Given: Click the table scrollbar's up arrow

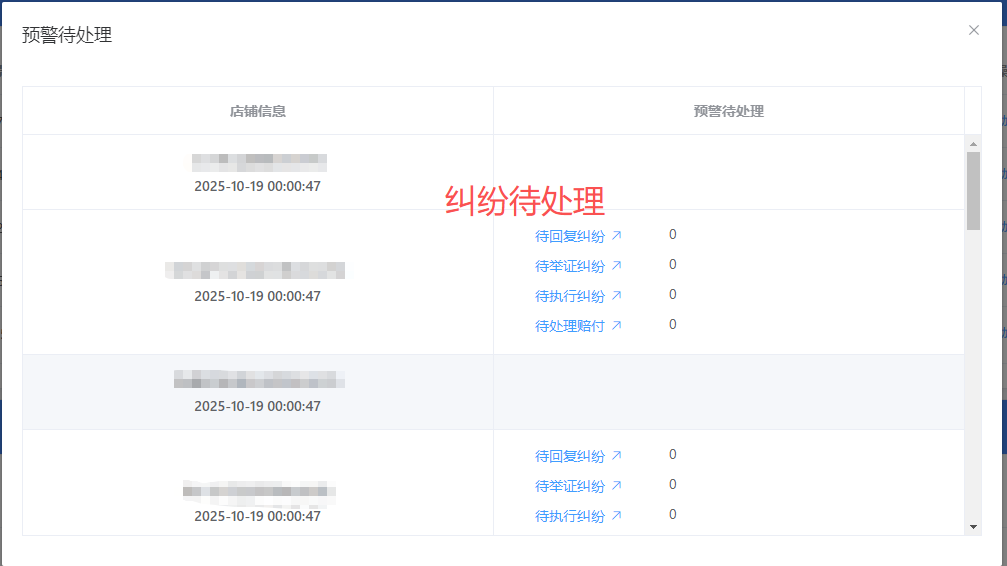Looking at the screenshot, I should (973, 144).
